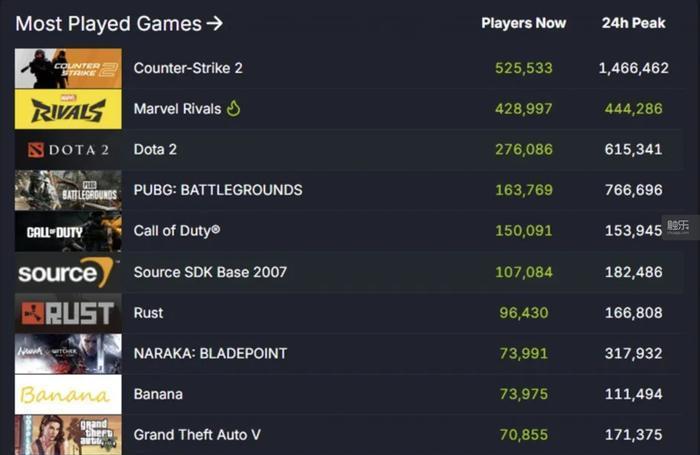
Task: Open the Most Played Games heading link
Action: tap(119, 23)
